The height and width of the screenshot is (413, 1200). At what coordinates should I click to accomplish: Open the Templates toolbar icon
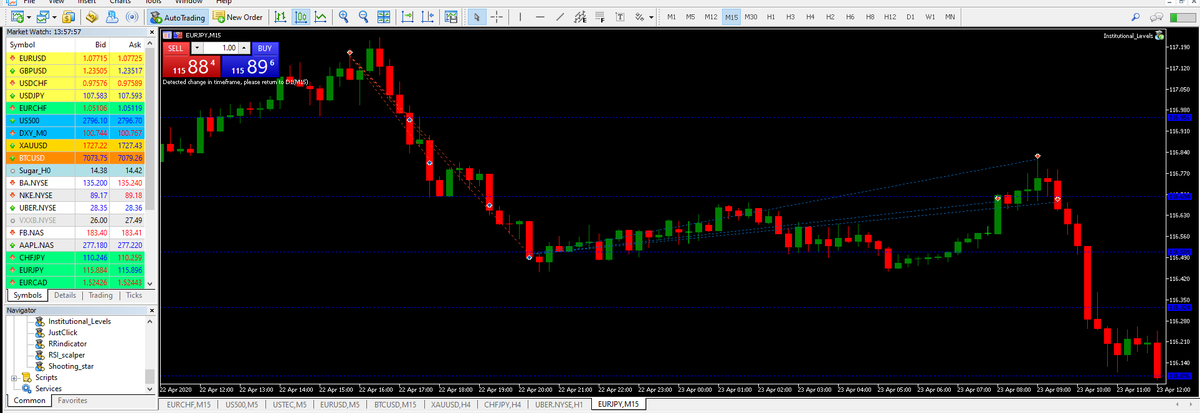point(451,17)
